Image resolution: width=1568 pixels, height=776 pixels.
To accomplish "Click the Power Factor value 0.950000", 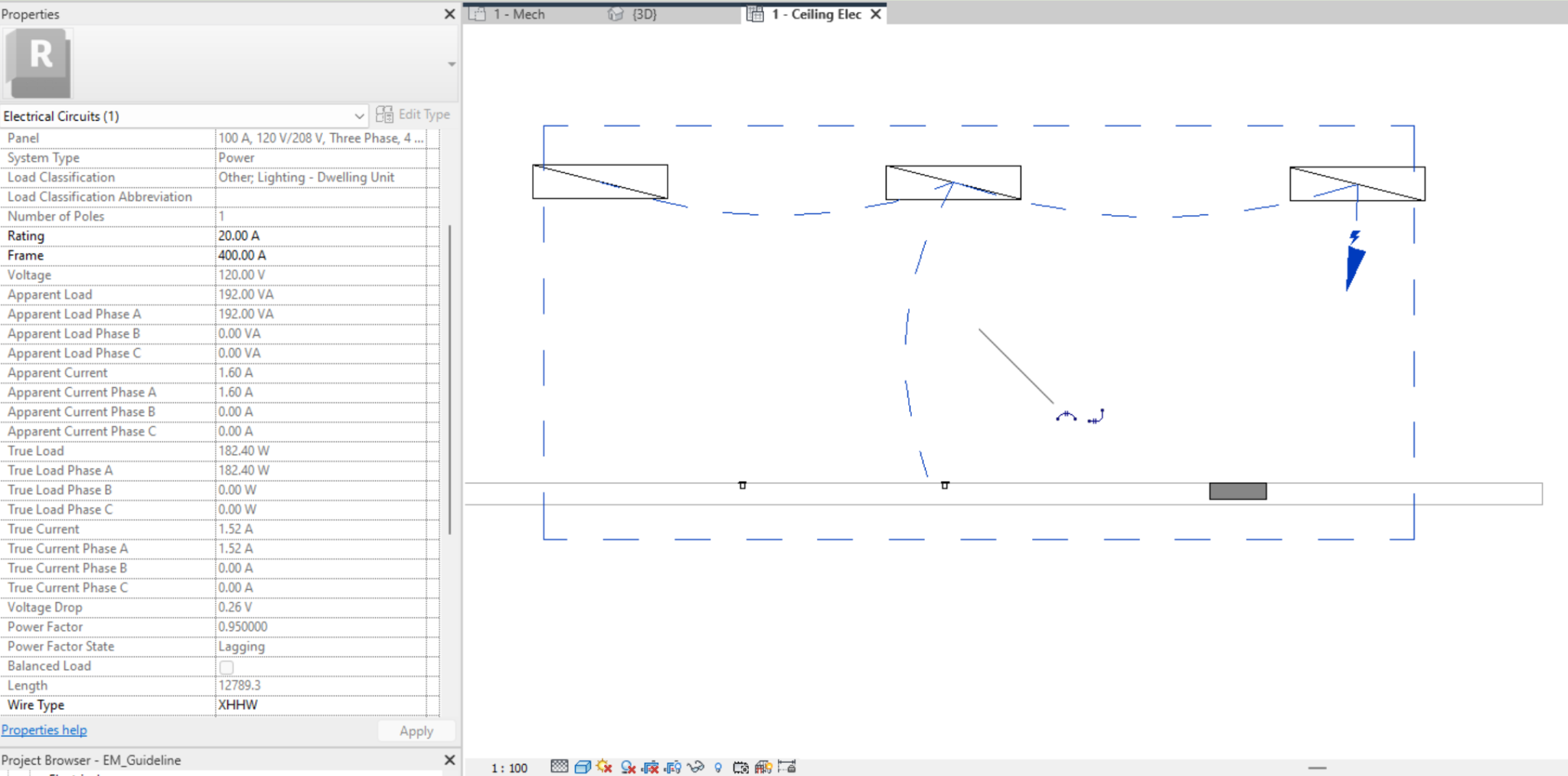I will (x=322, y=627).
